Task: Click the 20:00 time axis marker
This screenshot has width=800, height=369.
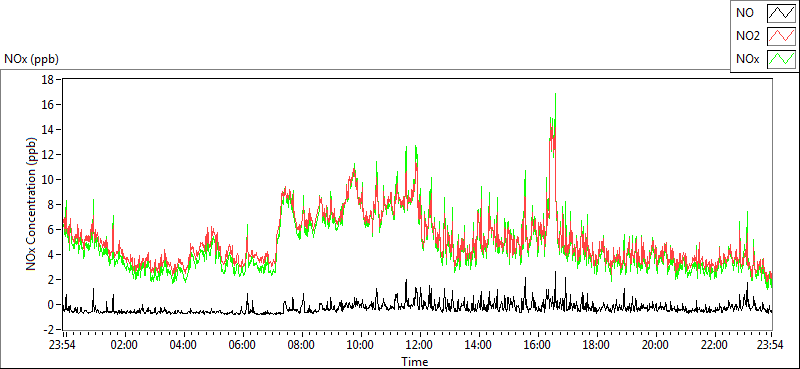Action: [x=654, y=345]
